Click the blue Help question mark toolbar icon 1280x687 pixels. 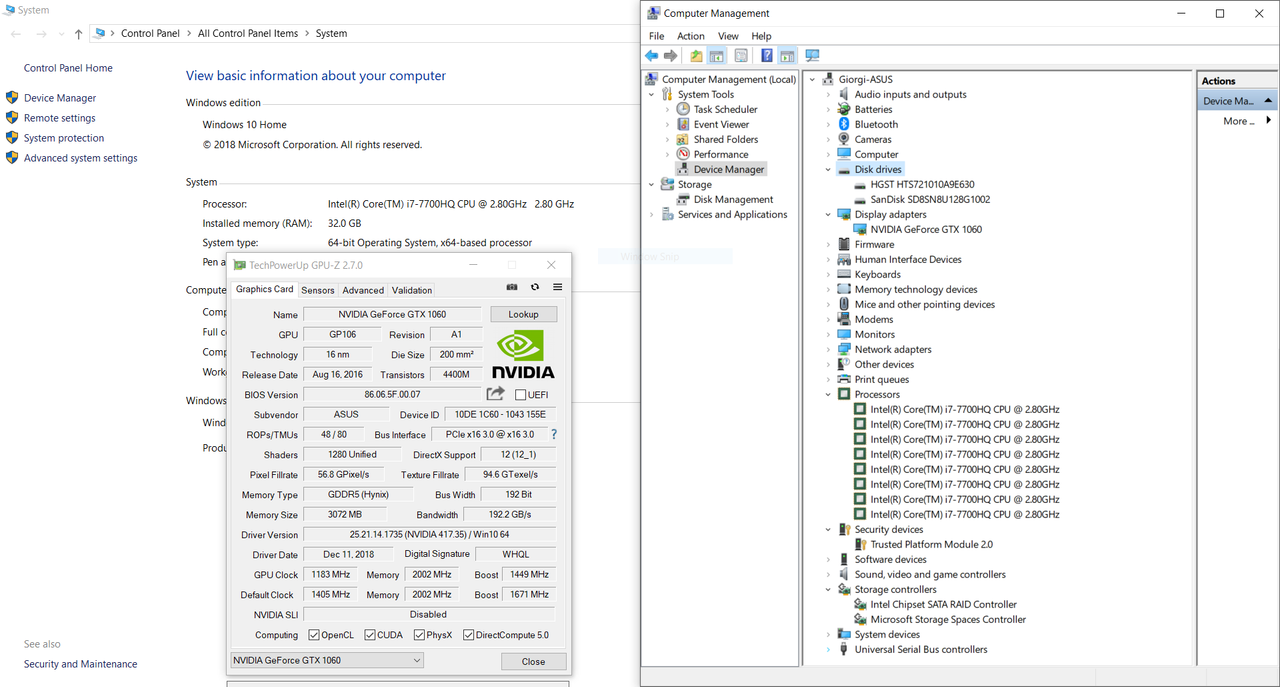(767, 56)
